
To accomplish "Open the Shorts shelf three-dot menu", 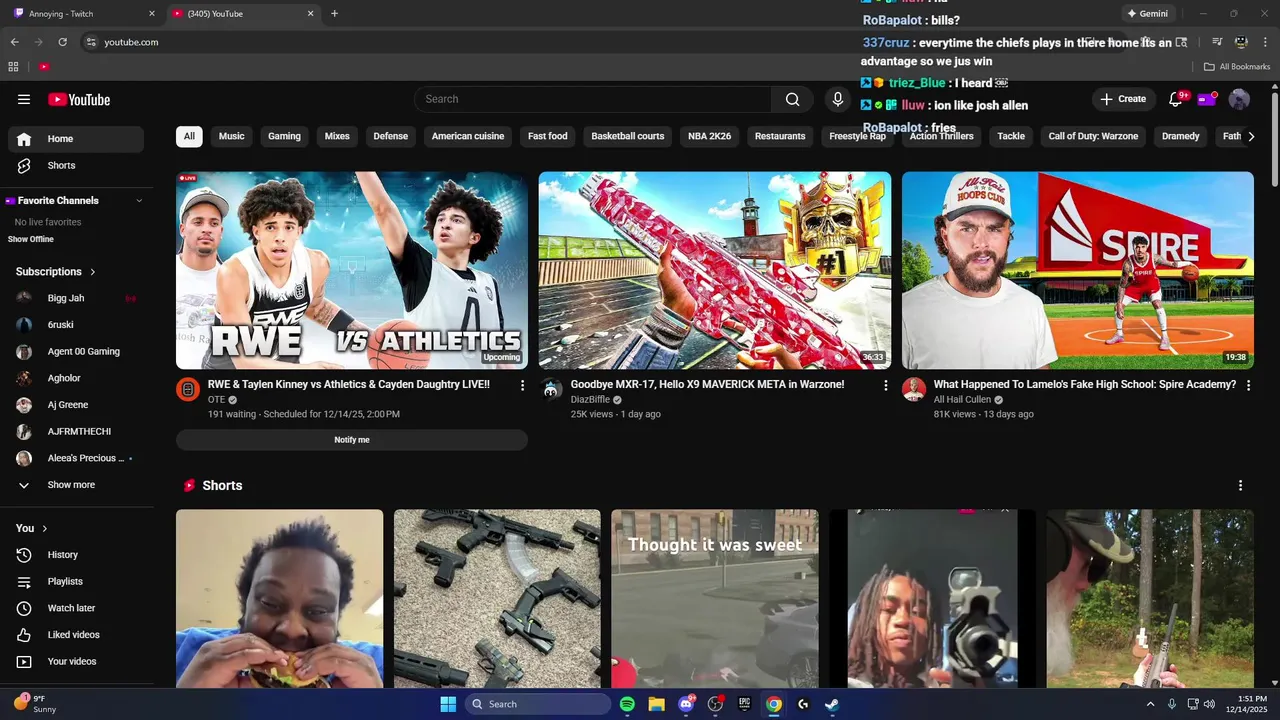I will (x=1241, y=485).
